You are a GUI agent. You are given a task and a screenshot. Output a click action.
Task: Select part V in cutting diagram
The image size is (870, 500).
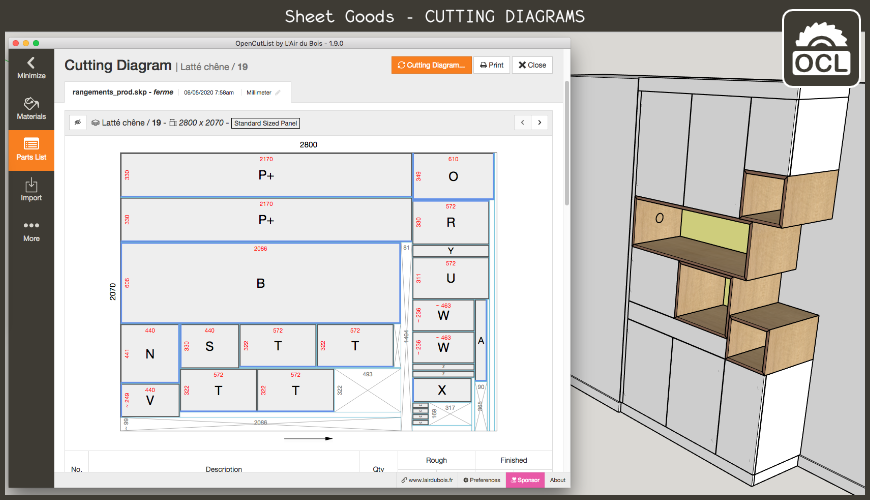(150, 400)
